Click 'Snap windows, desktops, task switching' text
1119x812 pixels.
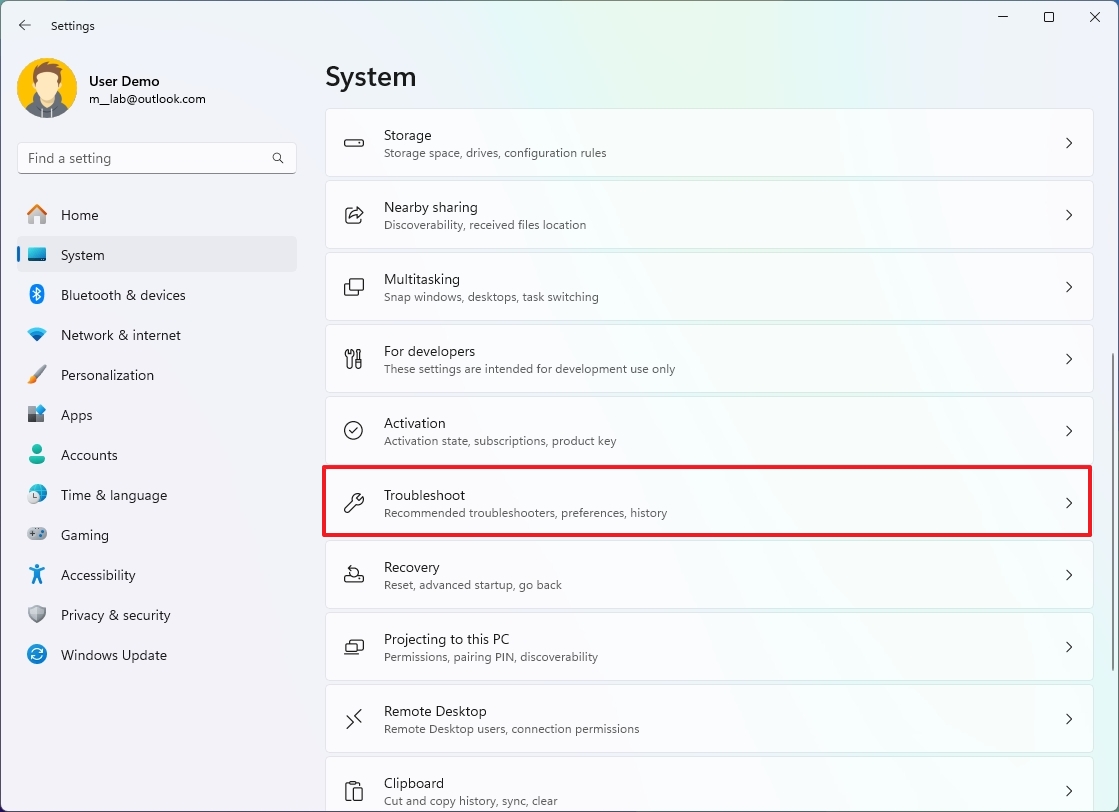[491, 297]
